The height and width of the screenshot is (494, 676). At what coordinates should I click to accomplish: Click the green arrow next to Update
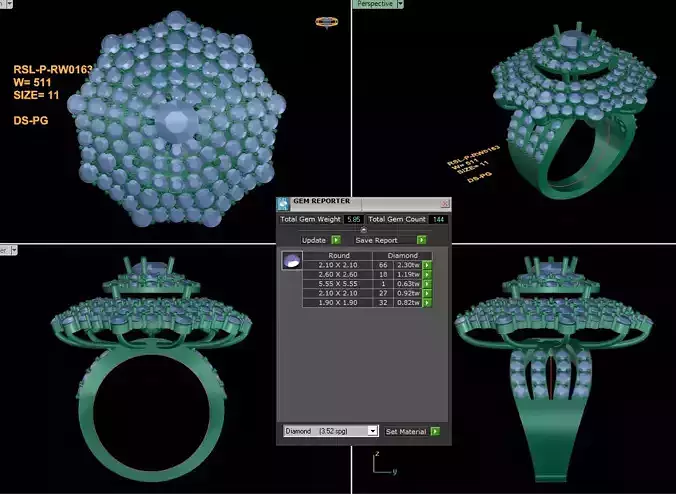(336, 240)
